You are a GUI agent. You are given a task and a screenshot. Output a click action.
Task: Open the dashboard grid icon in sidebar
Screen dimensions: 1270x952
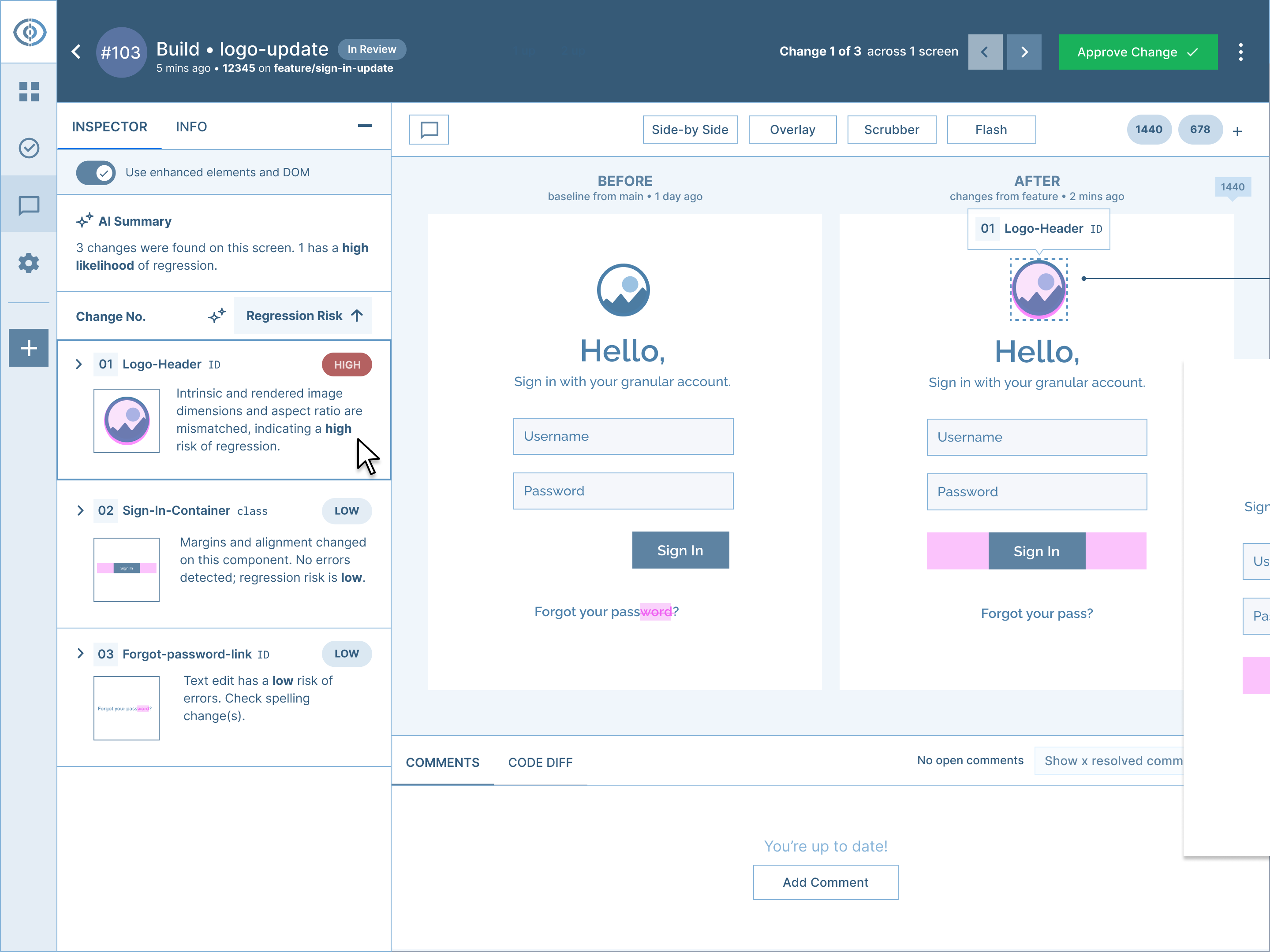pos(29,91)
